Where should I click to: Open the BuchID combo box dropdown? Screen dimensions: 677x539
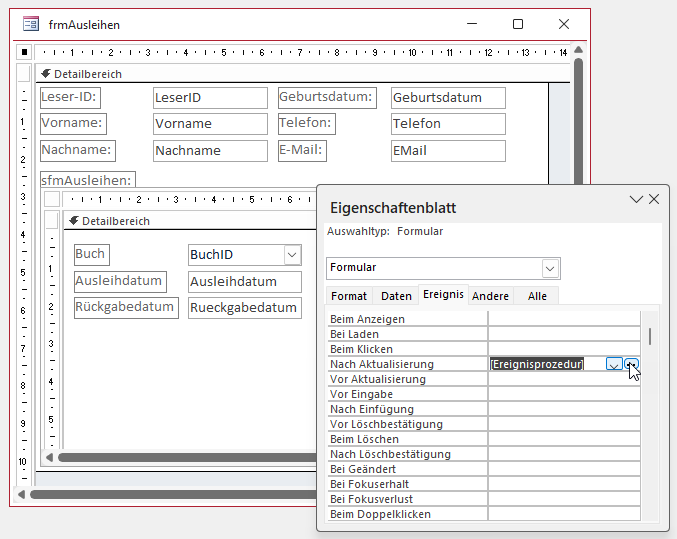pos(291,255)
